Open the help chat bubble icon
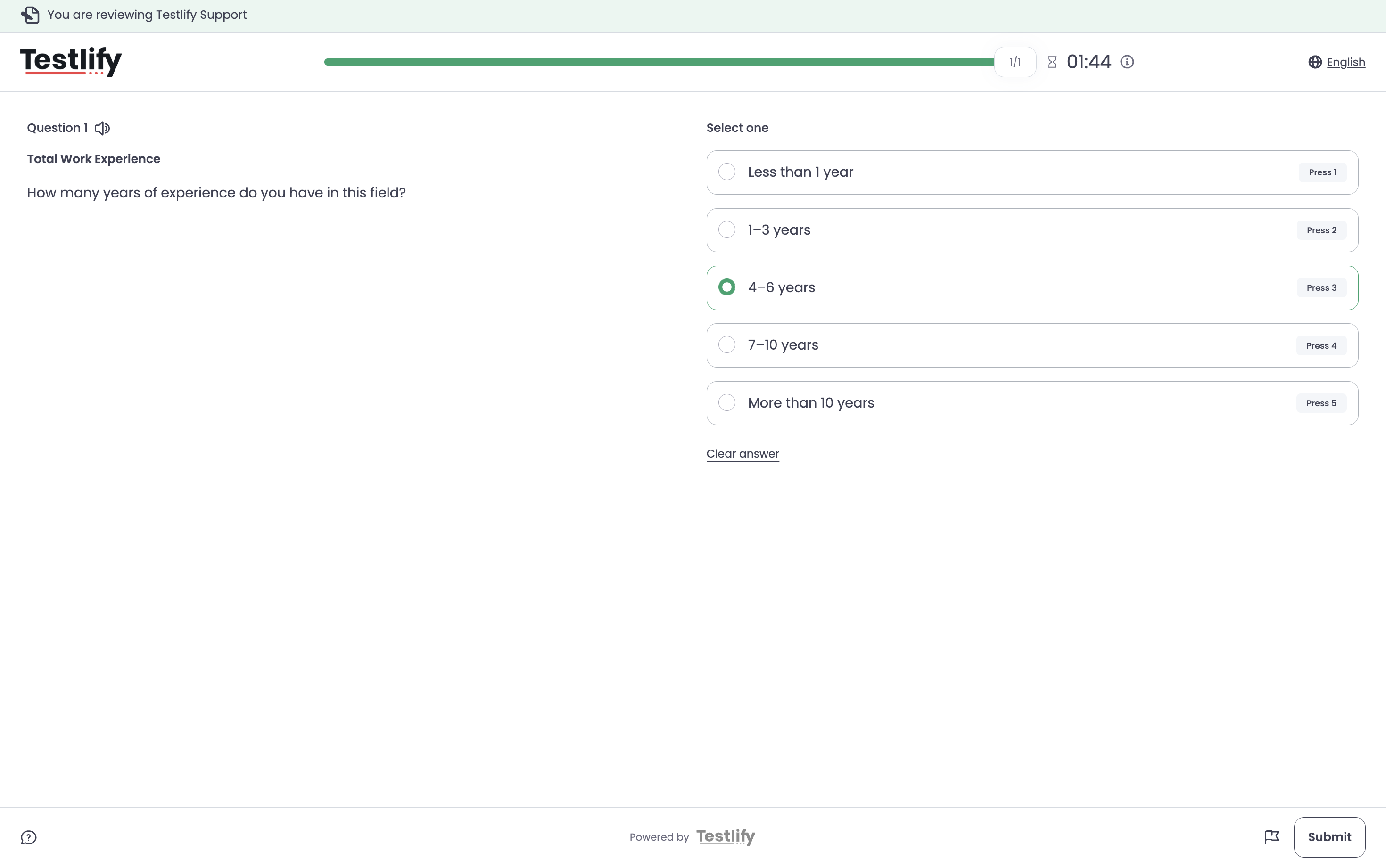The width and height of the screenshot is (1386, 868). 29,837
